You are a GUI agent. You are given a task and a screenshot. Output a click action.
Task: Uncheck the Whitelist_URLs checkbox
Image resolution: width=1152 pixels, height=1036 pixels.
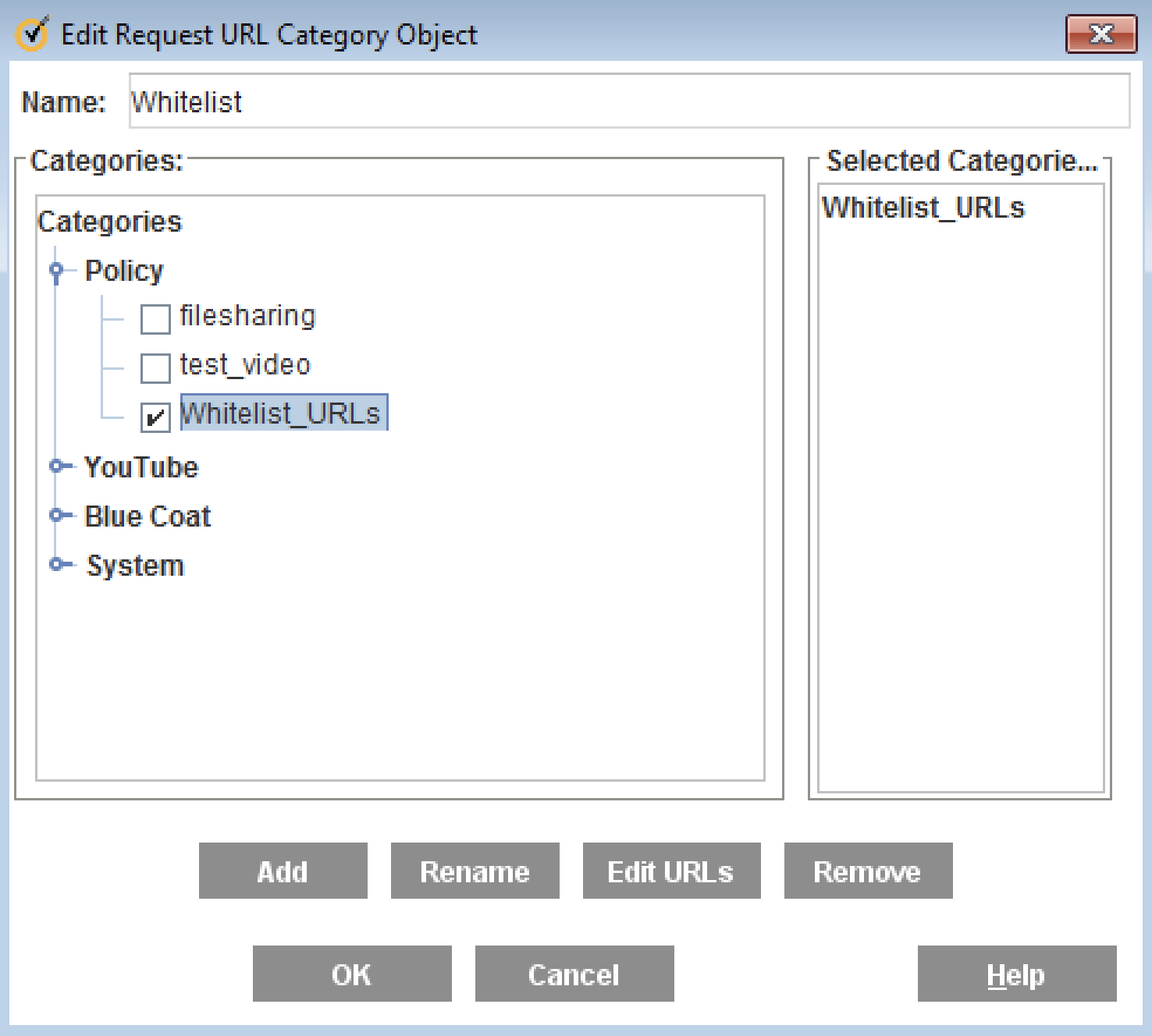click(155, 417)
